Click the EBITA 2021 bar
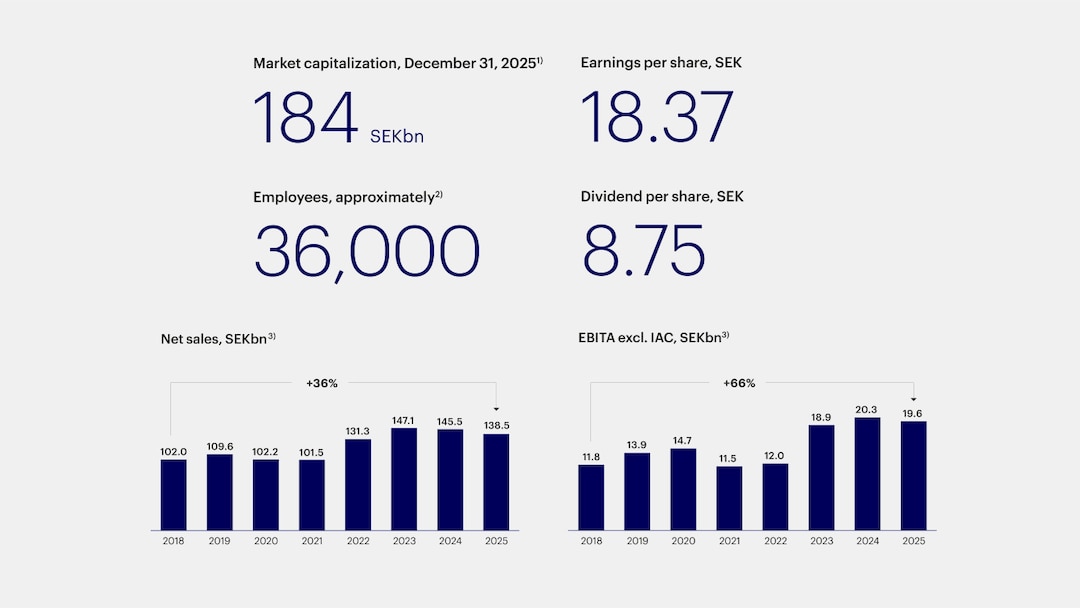The width and height of the screenshot is (1080, 608). point(729,498)
